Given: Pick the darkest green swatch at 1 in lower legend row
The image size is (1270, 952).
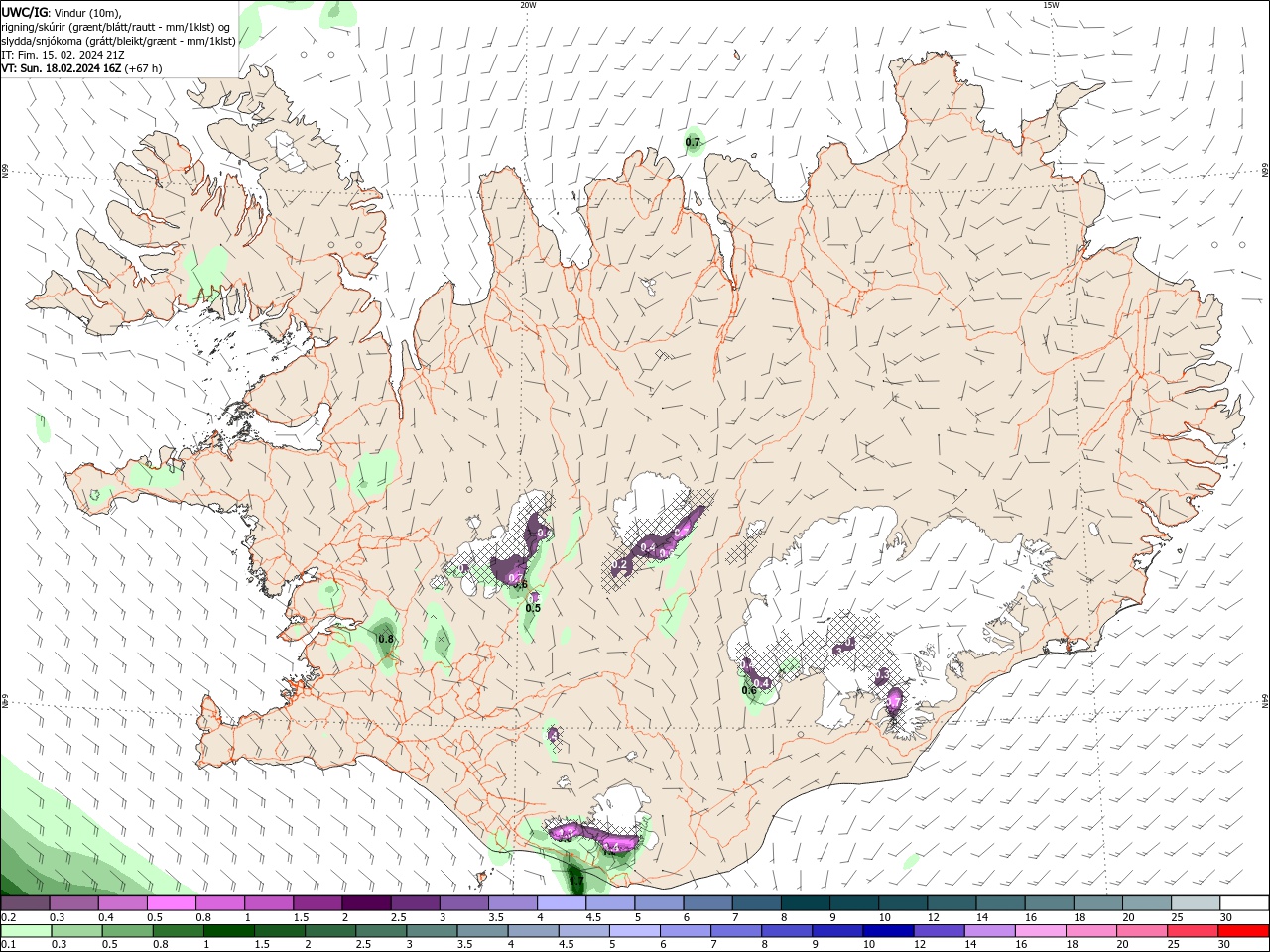Looking at the screenshot, I should pyautogui.click(x=229, y=931).
